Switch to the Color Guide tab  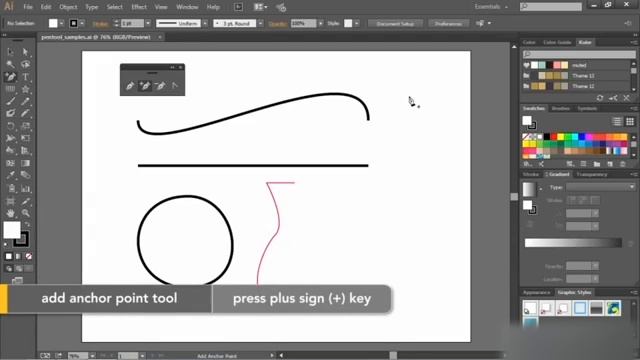point(557,42)
